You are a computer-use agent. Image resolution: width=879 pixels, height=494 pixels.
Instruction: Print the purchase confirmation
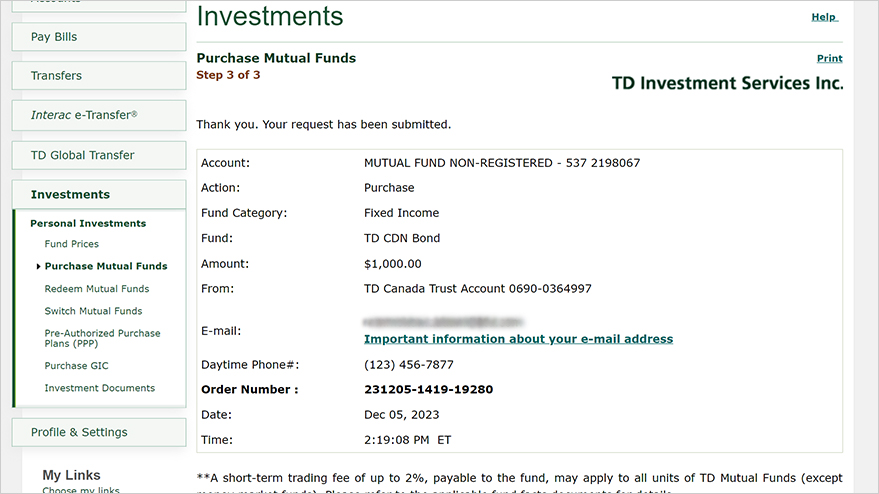click(830, 58)
